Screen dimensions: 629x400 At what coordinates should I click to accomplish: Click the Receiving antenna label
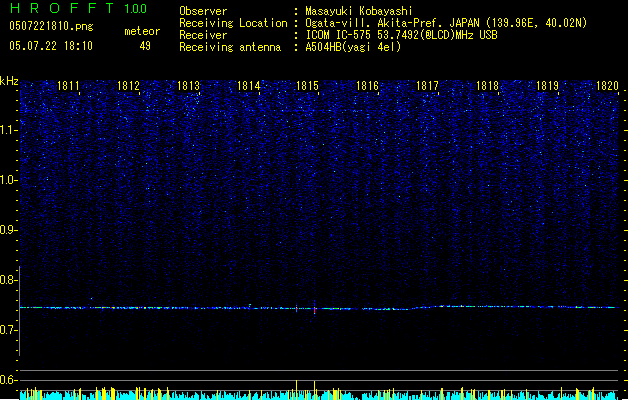point(230,47)
